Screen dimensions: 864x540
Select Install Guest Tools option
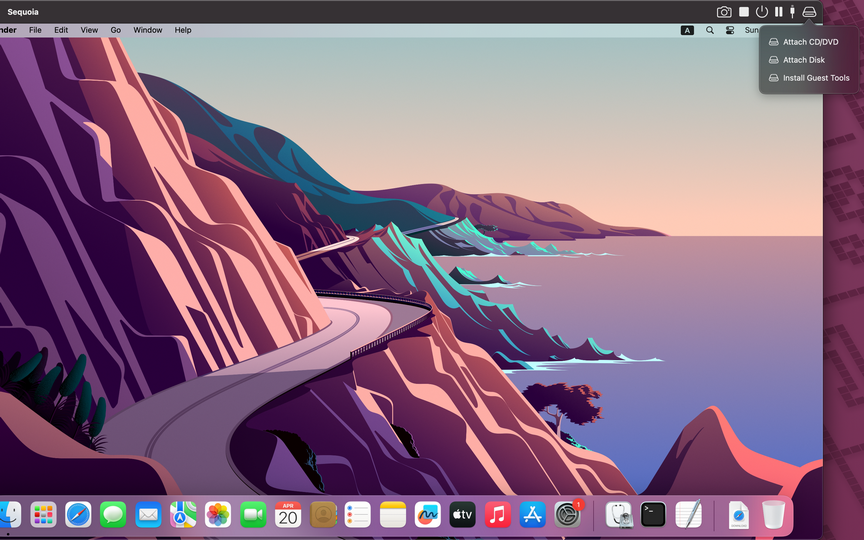coord(808,78)
